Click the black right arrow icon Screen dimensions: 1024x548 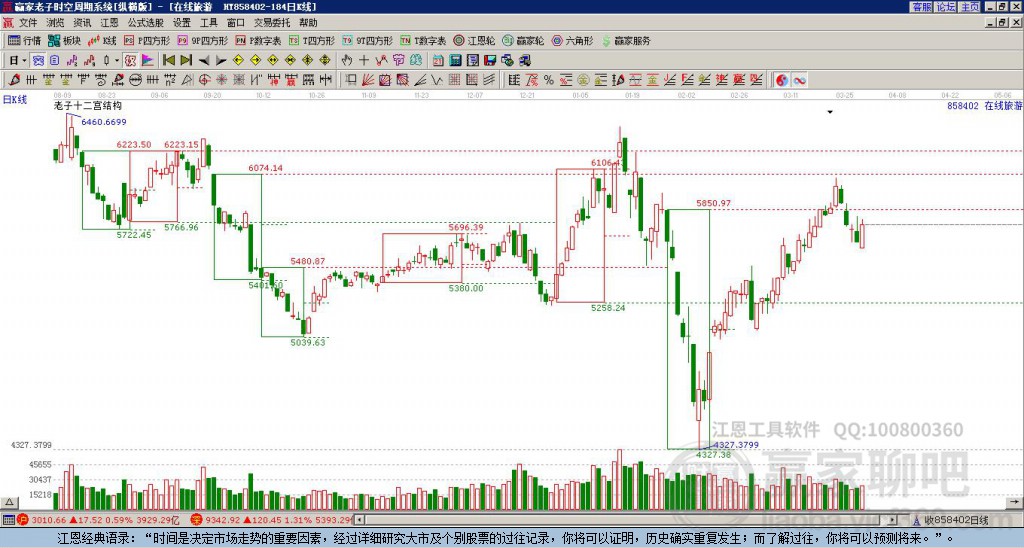pos(221,61)
